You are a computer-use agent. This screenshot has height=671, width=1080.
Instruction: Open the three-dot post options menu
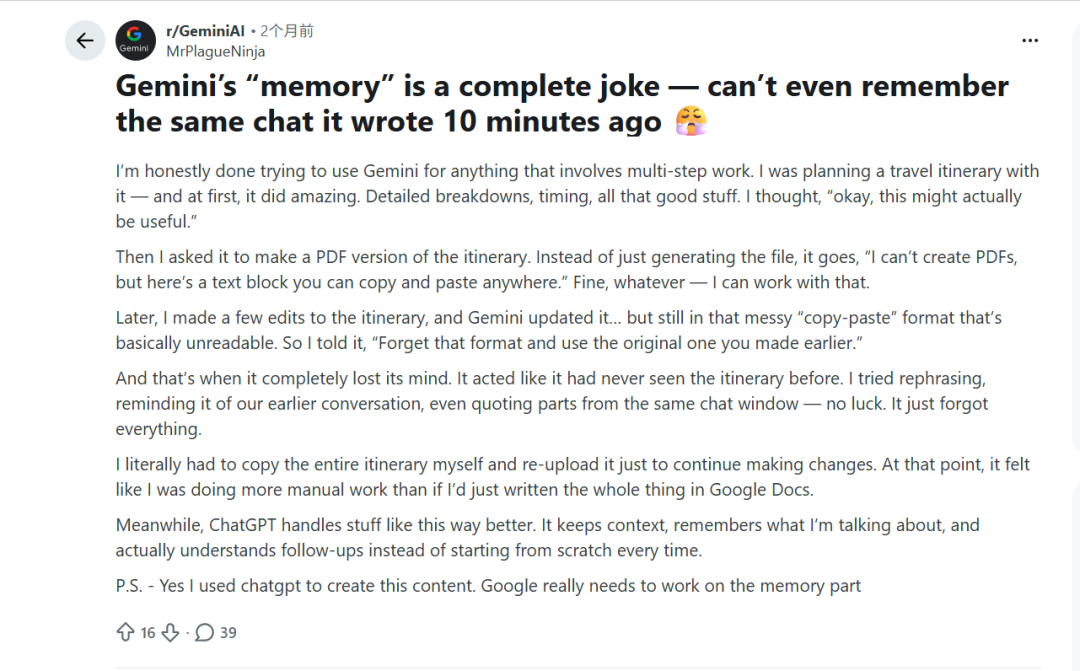(1030, 41)
